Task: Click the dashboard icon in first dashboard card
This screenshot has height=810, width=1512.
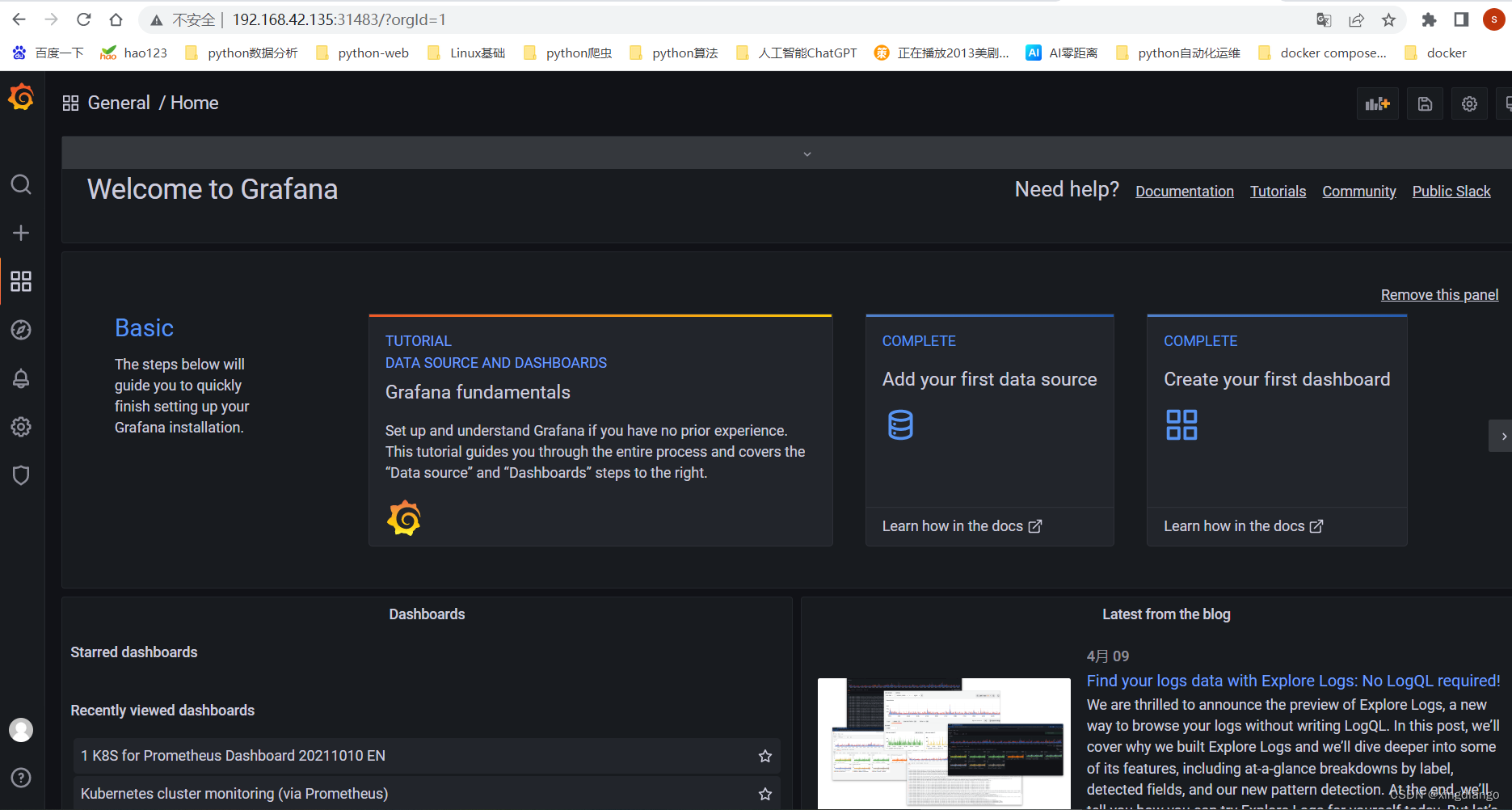Action: pyautogui.click(x=1181, y=424)
